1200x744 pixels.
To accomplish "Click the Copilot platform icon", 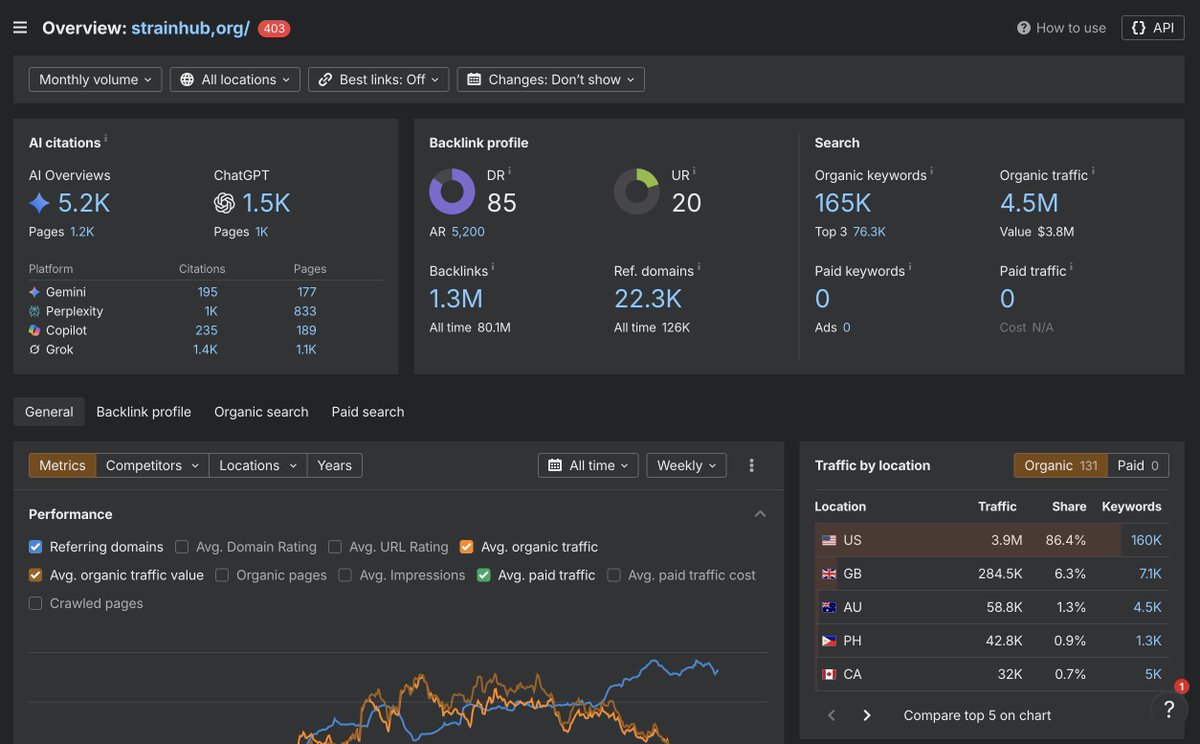I will coord(35,330).
